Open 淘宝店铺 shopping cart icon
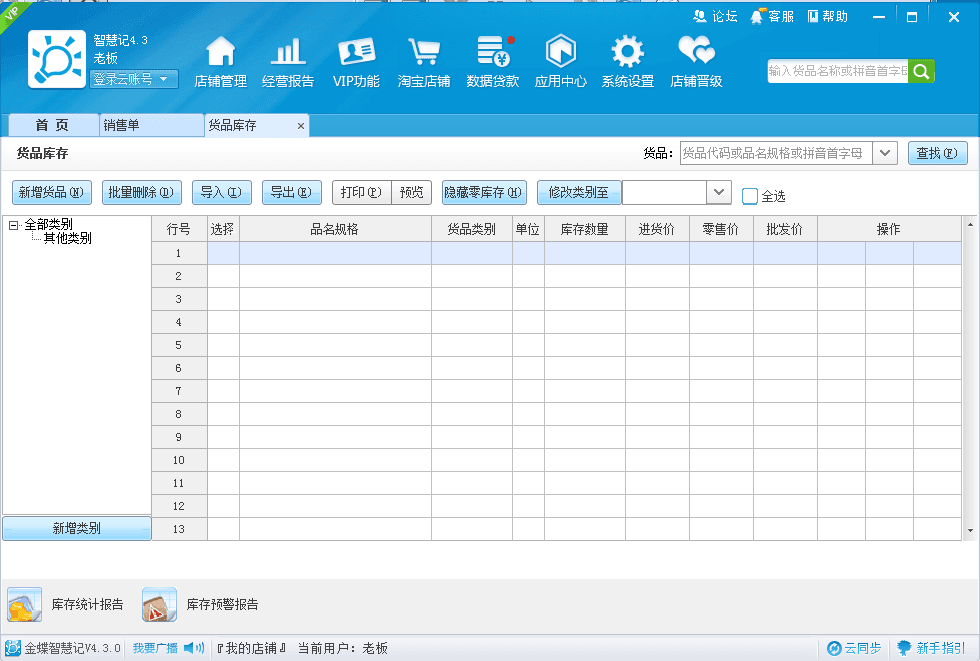Viewport: 980px width, 661px height. [424, 52]
